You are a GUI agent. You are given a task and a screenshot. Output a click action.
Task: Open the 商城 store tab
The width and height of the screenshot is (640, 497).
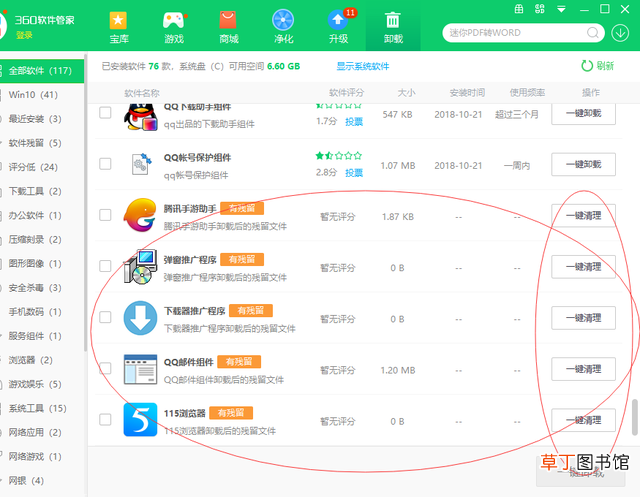coord(229,27)
